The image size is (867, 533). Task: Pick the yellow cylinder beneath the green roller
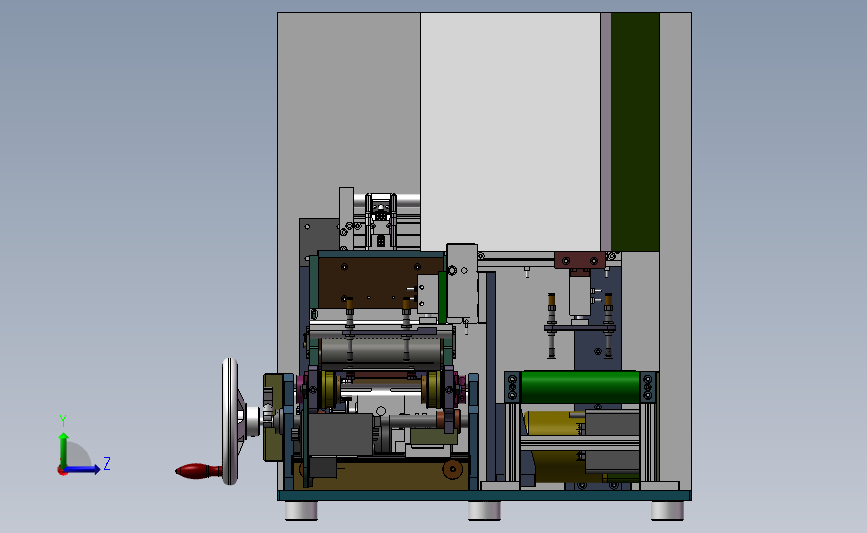pos(553,422)
